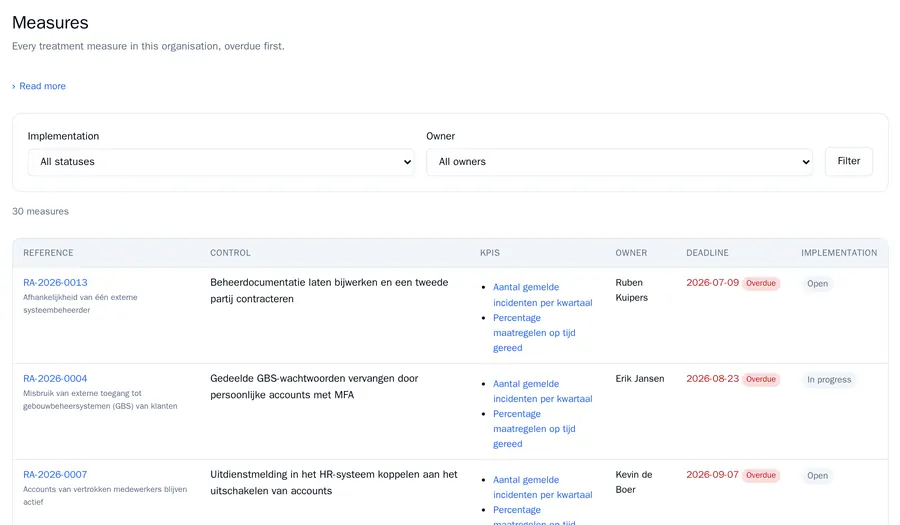Screen dimensions: 900x525
Task: Open measure RA-2026-0004
Action: point(55,379)
